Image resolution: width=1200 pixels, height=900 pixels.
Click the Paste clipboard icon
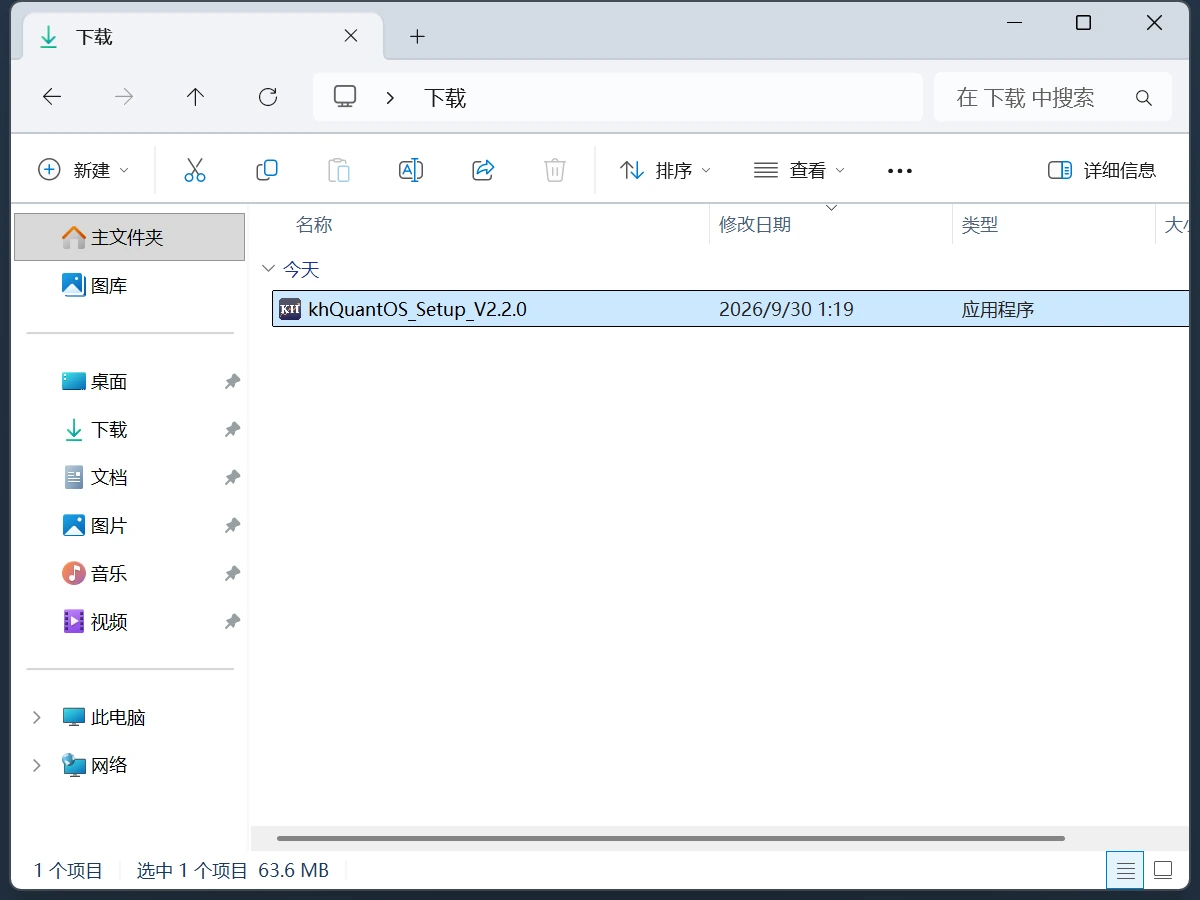click(x=339, y=170)
